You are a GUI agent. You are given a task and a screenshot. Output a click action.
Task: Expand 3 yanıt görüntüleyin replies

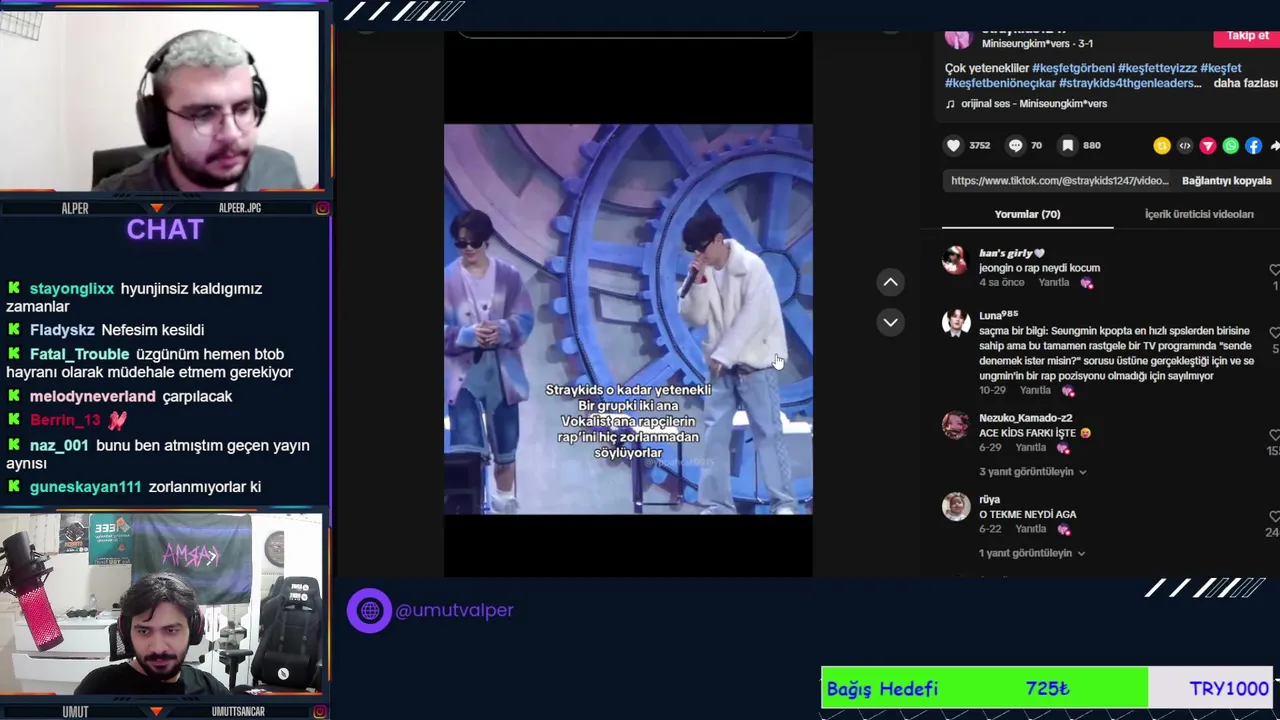[x=1032, y=472]
